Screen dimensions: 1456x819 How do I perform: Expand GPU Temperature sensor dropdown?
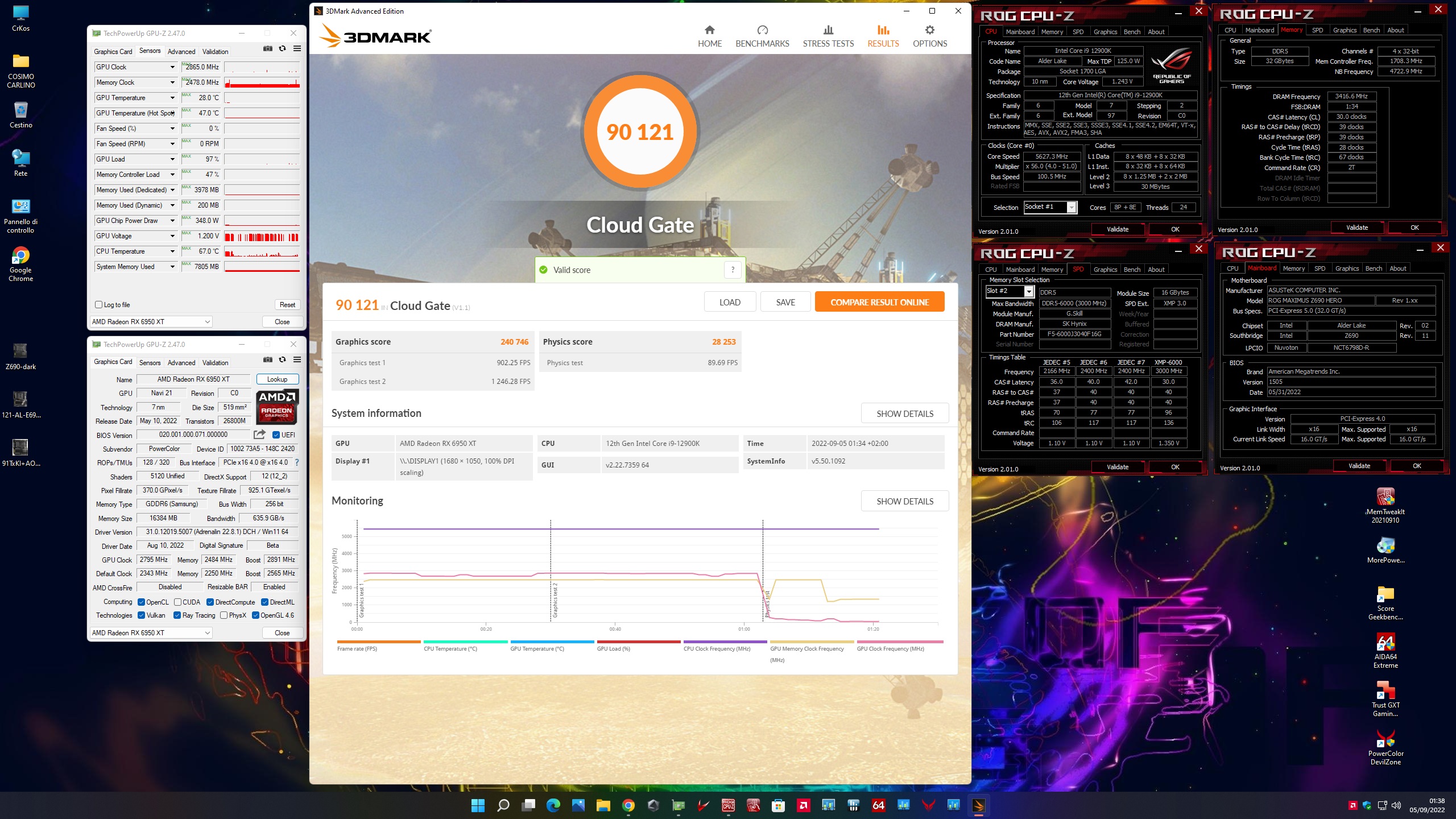172,98
